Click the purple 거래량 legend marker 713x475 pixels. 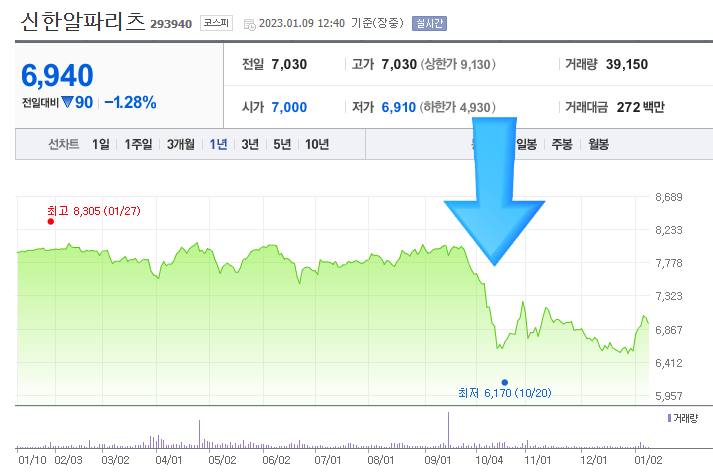669,418
